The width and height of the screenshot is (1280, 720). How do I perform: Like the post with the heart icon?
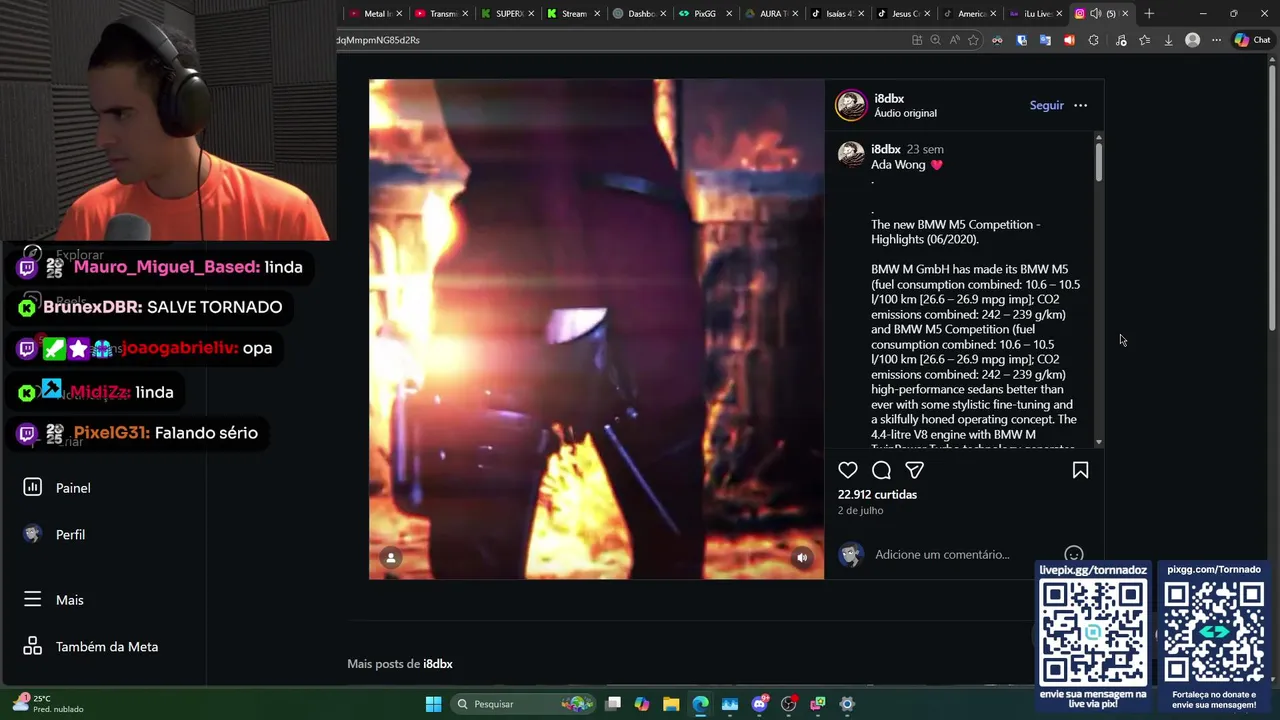coord(848,470)
